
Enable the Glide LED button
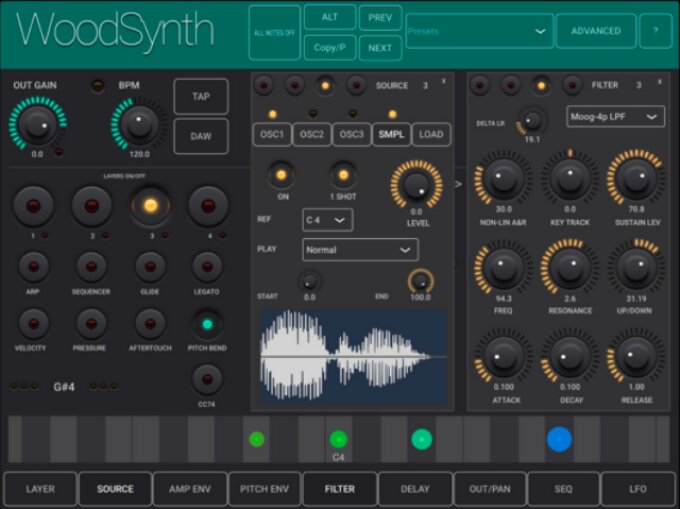click(x=150, y=266)
